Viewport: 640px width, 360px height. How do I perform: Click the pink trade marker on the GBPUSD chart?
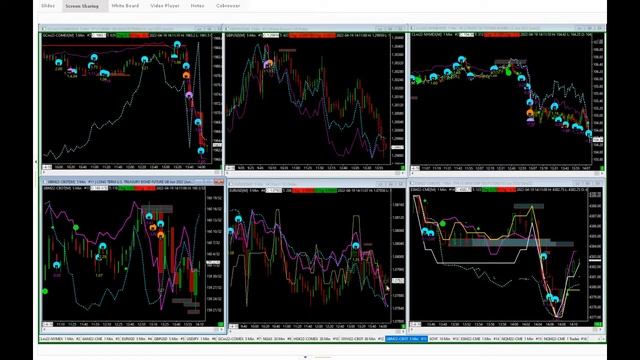click(268, 64)
